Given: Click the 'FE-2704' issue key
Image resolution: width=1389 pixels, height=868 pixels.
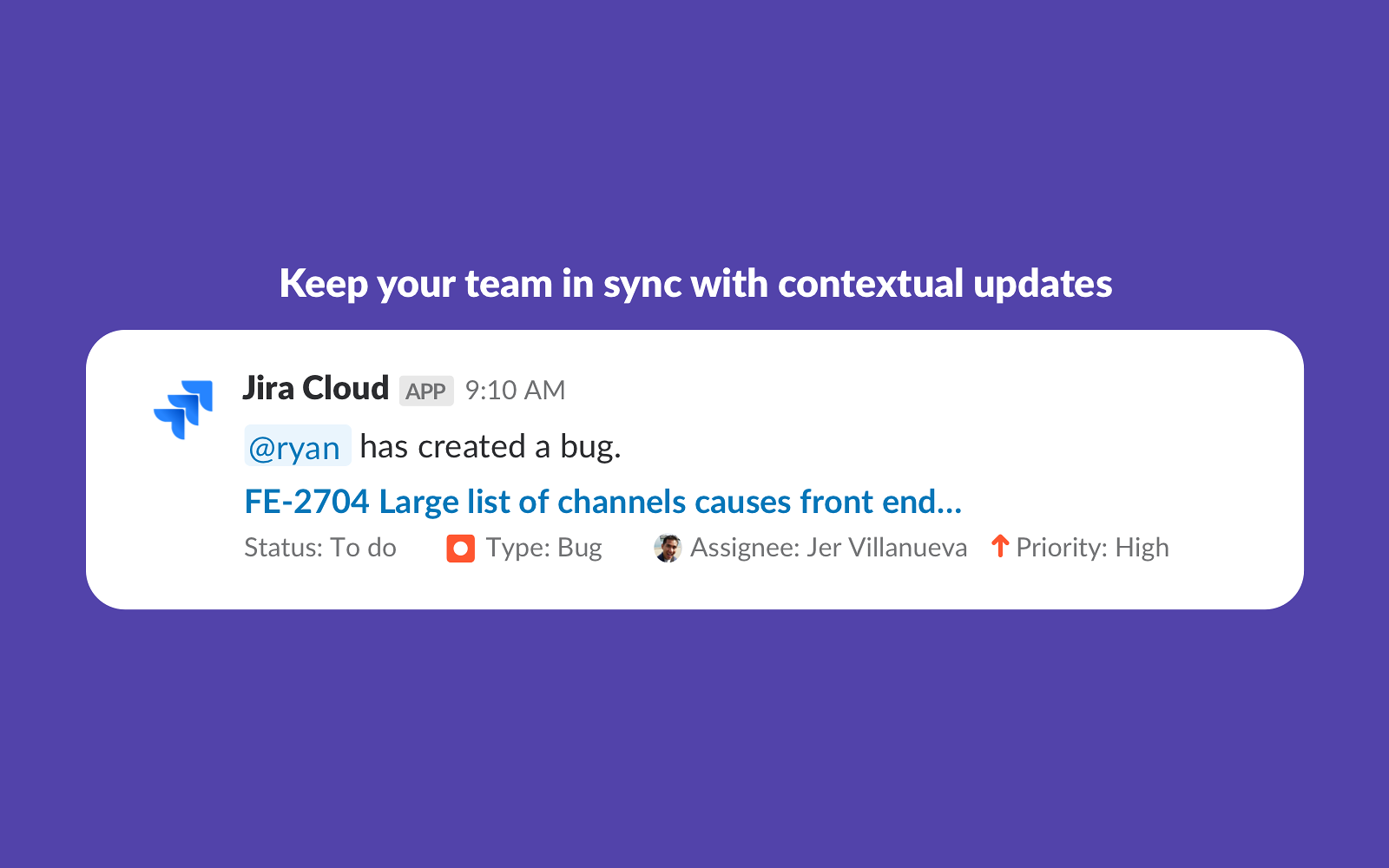Looking at the screenshot, I should click(x=306, y=502).
